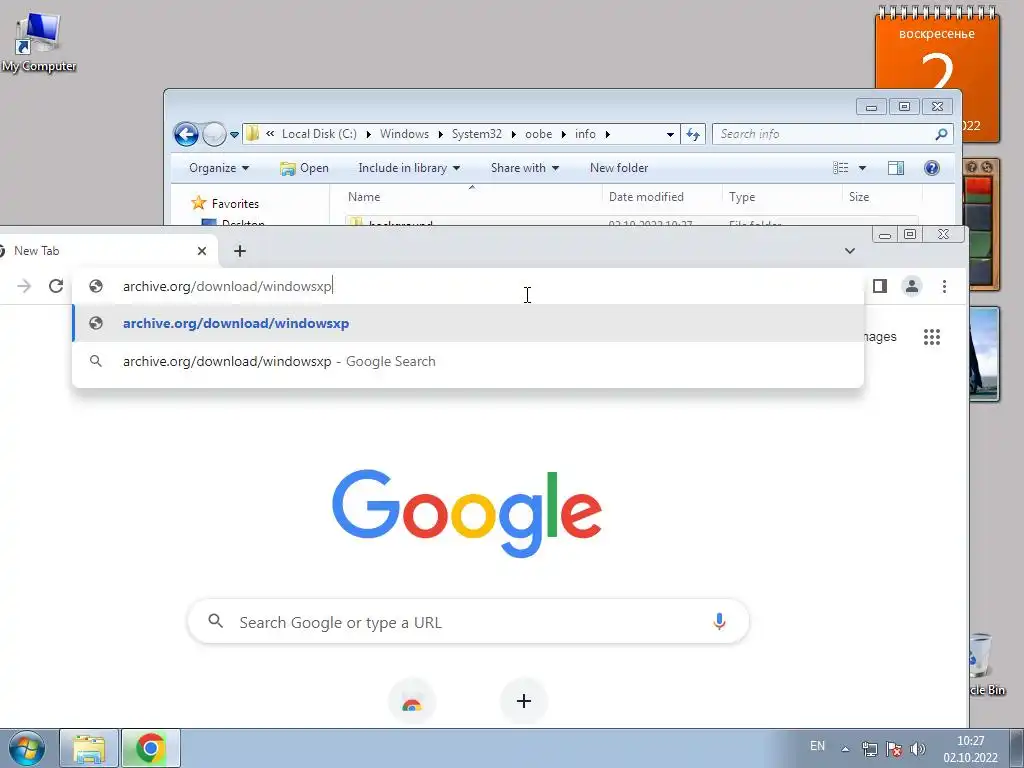Open the Include in library menu
The width and height of the screenshot is (1024, 768).
tap(409, 168)
